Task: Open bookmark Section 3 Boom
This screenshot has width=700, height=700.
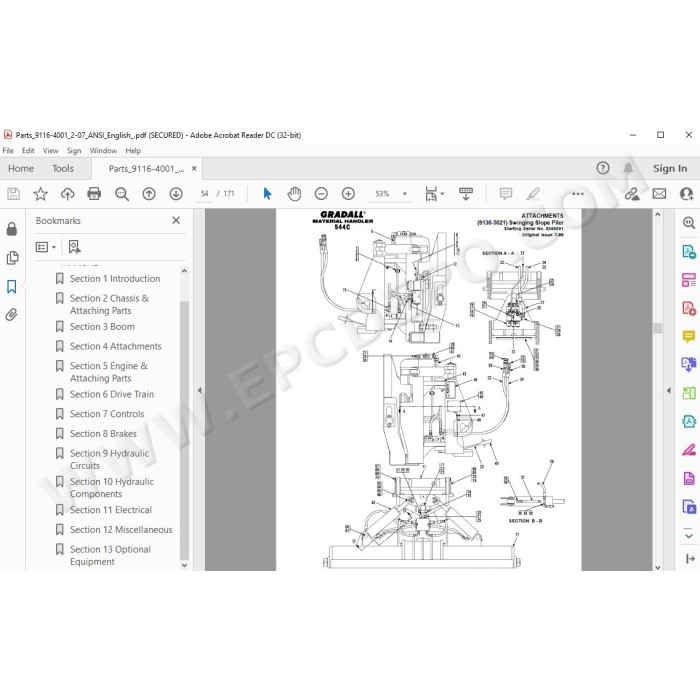Action: (102, 327)
